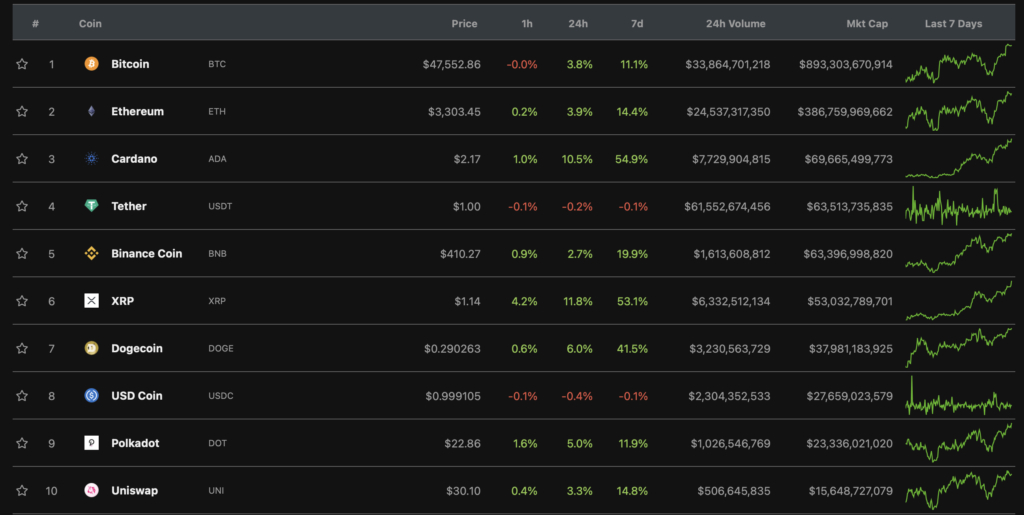Image resolution: width=1024 pixels, height=515 pixels.
Task: Click the Dogecoin logo icon
Action: [91, 349]
